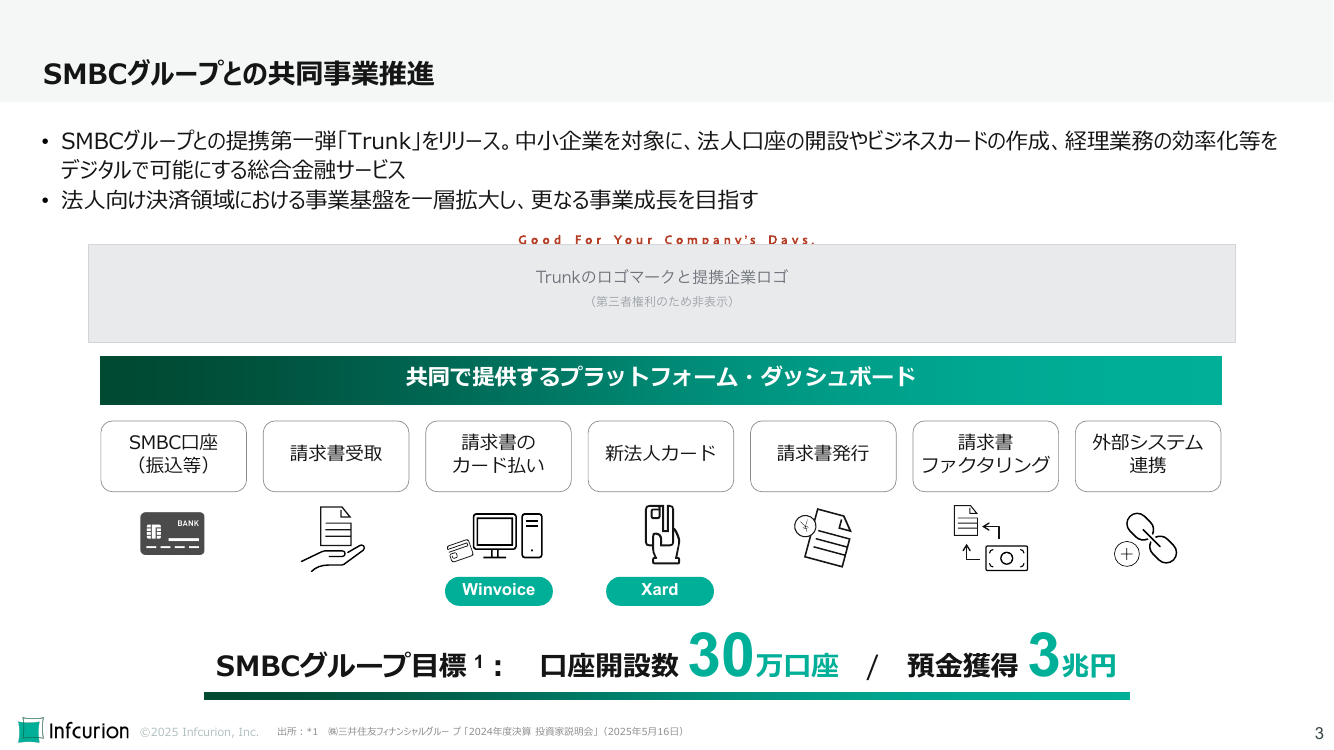Image resolution: width=1334 pixels, height=750 pixels.
Task: Select the 新法人カード box
Action: [x=661, y=456]
